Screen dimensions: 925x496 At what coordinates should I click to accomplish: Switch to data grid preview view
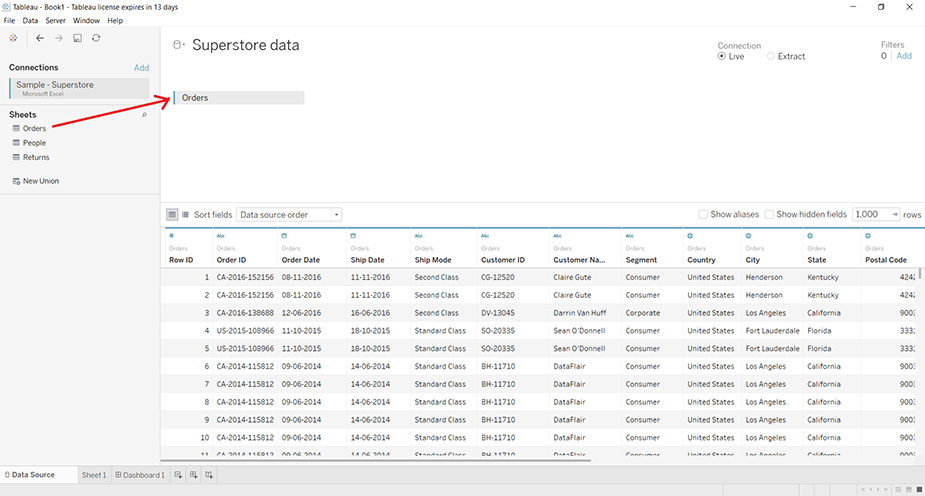point(172,215)
